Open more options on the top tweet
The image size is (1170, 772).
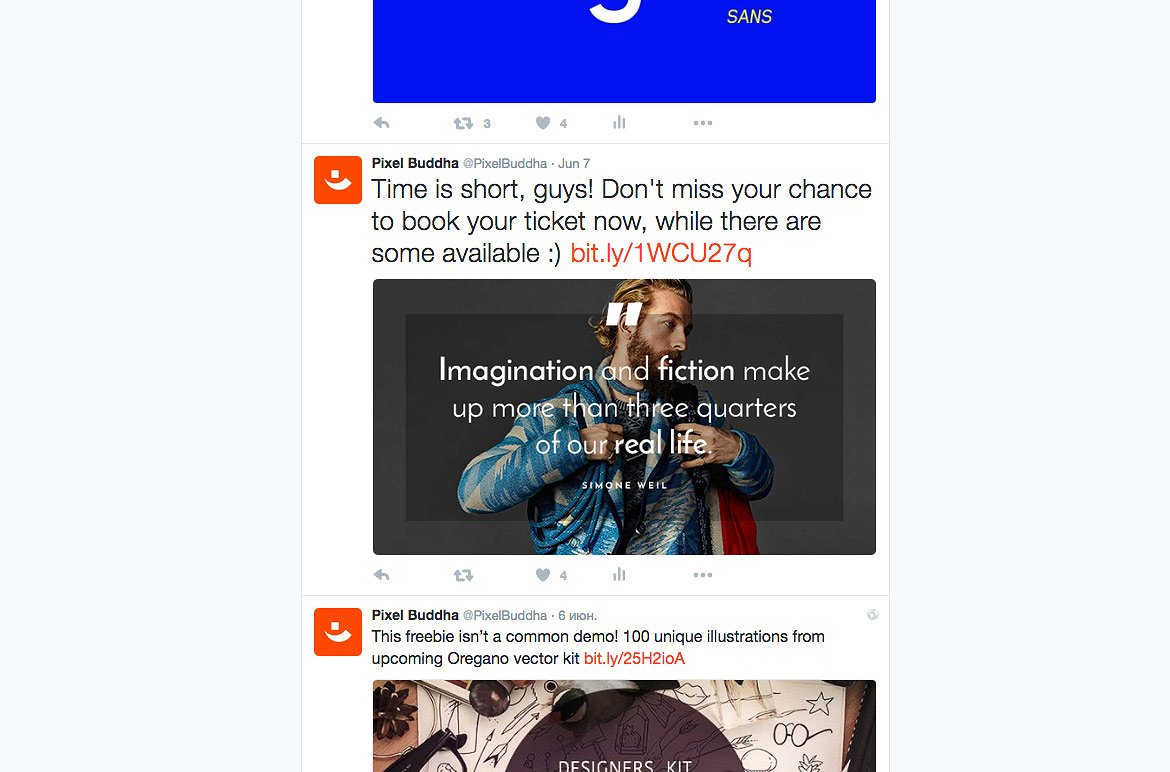[703, 123]
